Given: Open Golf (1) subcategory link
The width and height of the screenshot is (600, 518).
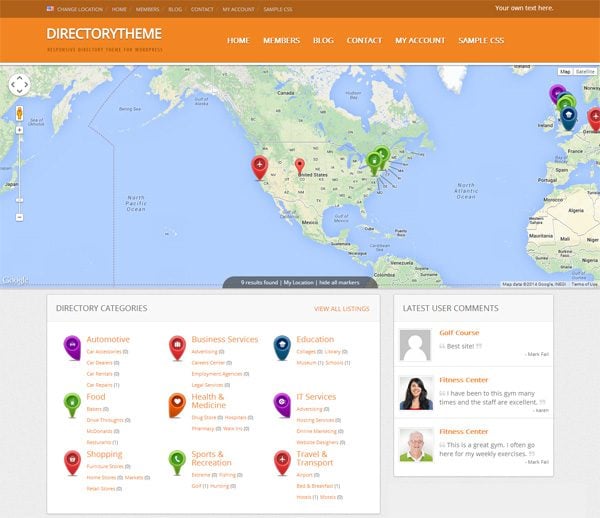Looking at the screenshot, I should 200,486.
